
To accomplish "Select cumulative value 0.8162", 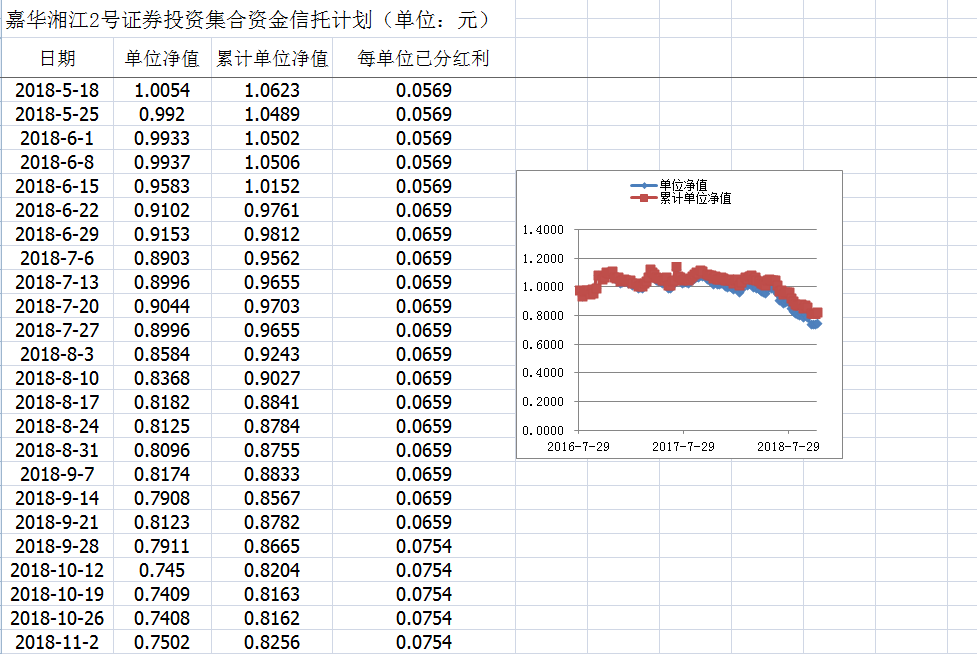I will pos(272,618).
